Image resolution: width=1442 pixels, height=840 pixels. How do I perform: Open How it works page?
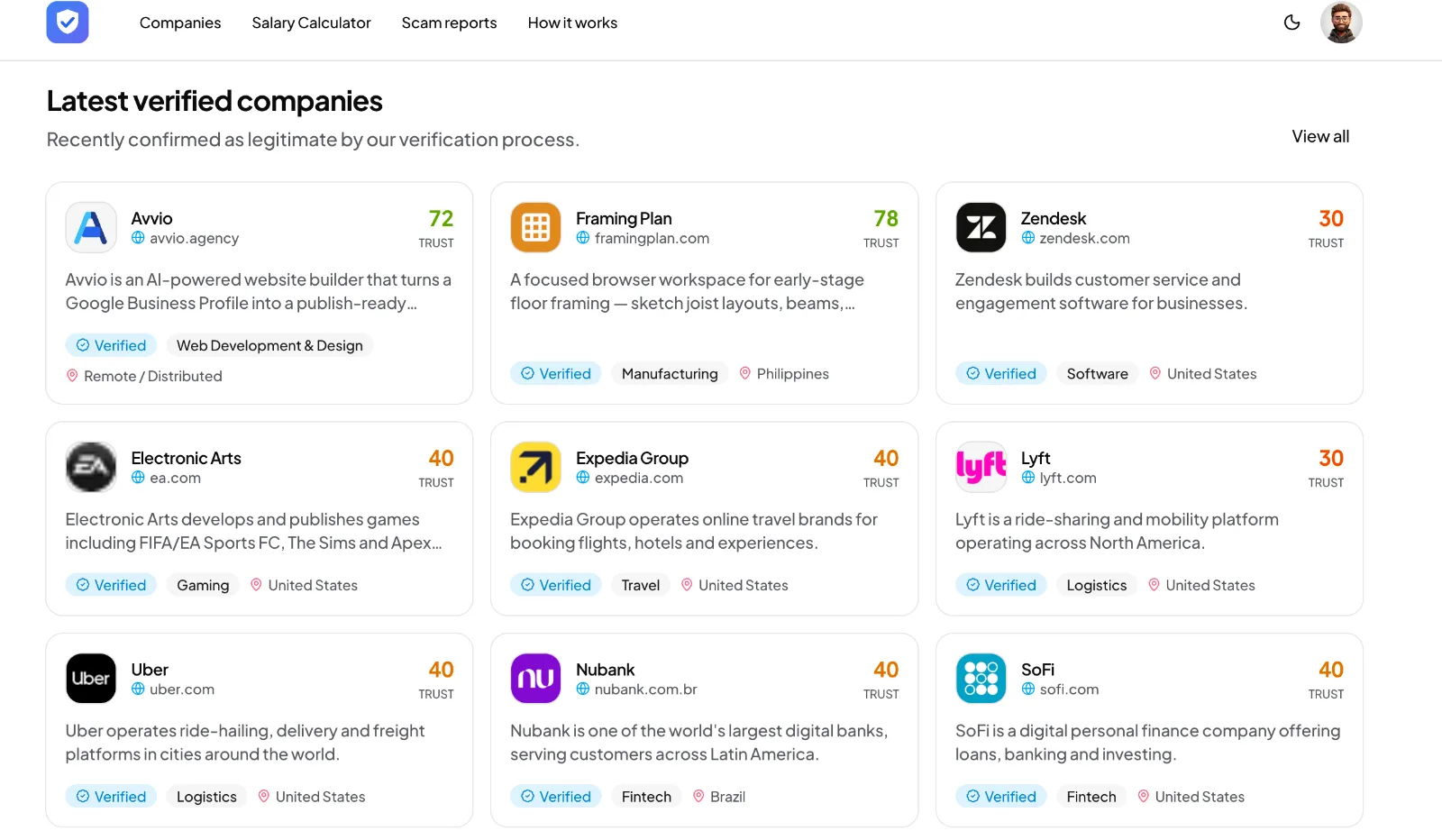pyautogui.click(x=572, y=23)
